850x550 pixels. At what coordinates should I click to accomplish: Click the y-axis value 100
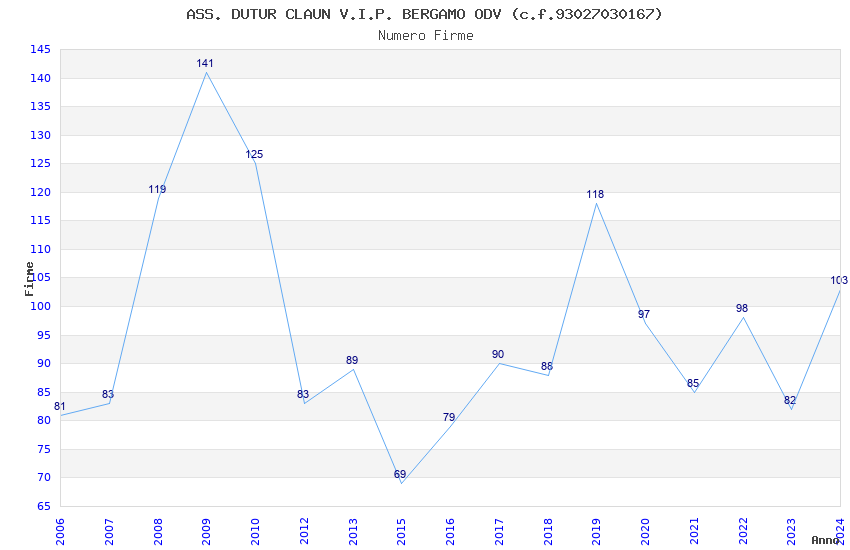click(x=41, y=307)
